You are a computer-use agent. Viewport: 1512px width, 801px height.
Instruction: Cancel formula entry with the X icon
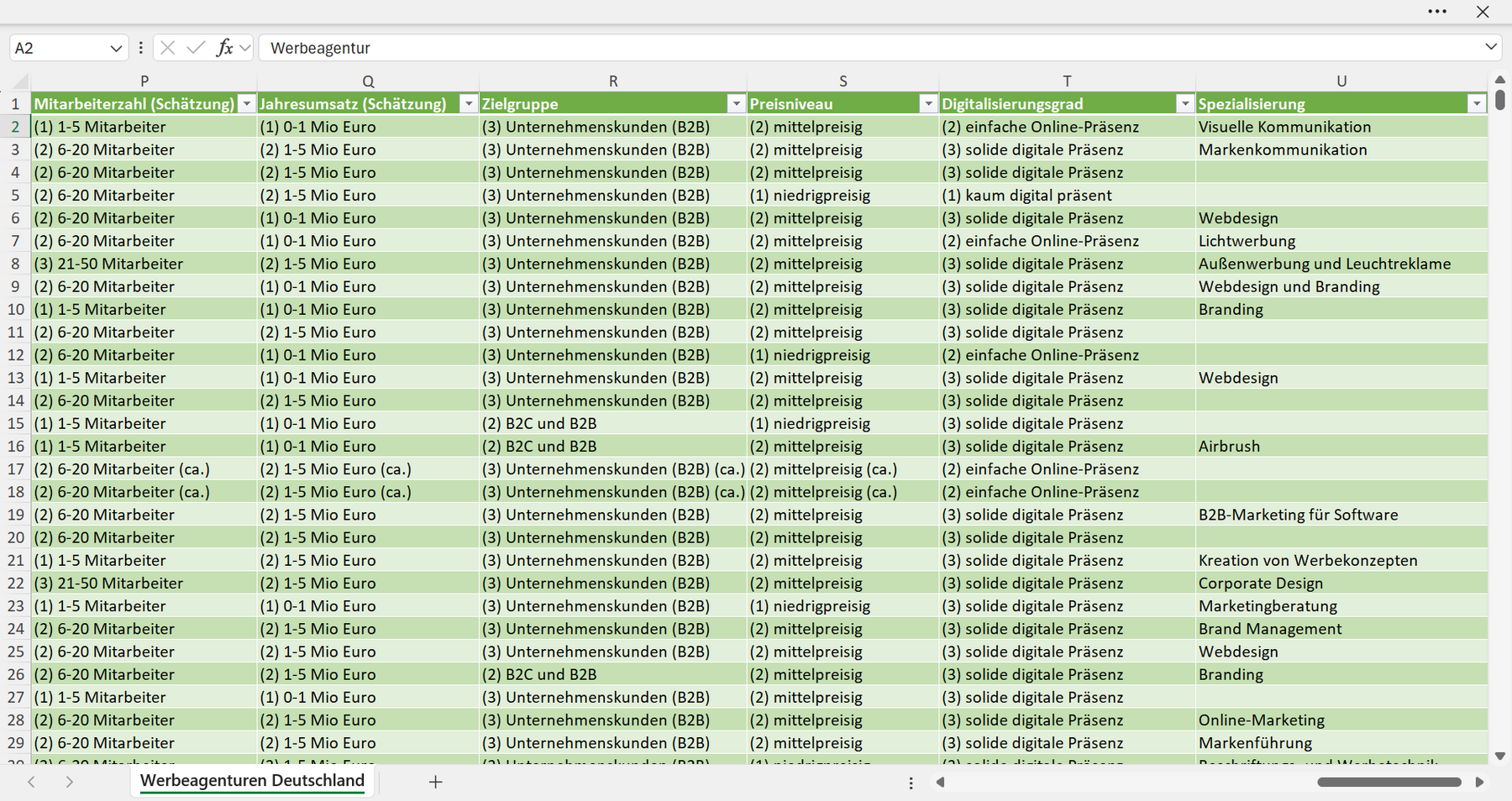168,48
